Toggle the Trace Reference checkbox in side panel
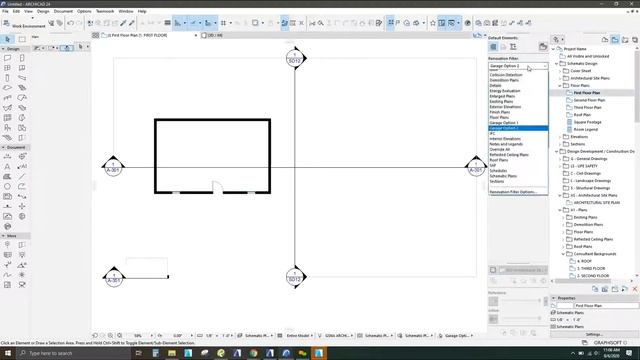 [493, 270]
